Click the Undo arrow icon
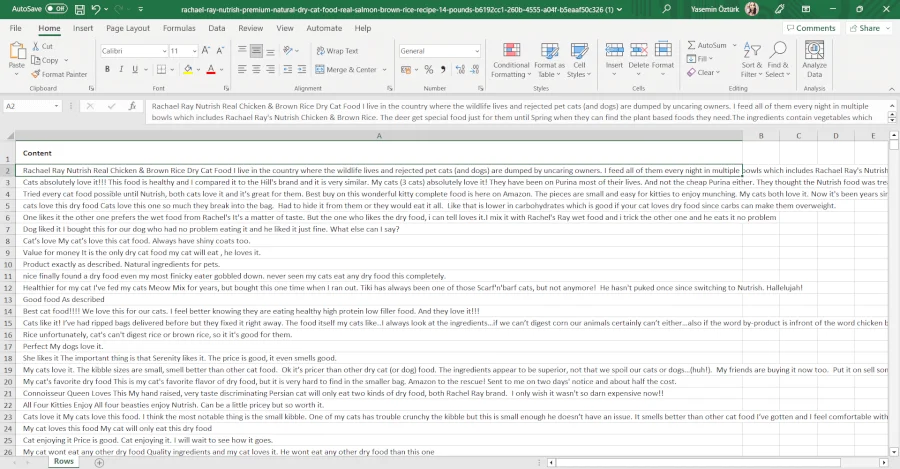Screen dimensions: 900x469 click(x=96, y=9)
